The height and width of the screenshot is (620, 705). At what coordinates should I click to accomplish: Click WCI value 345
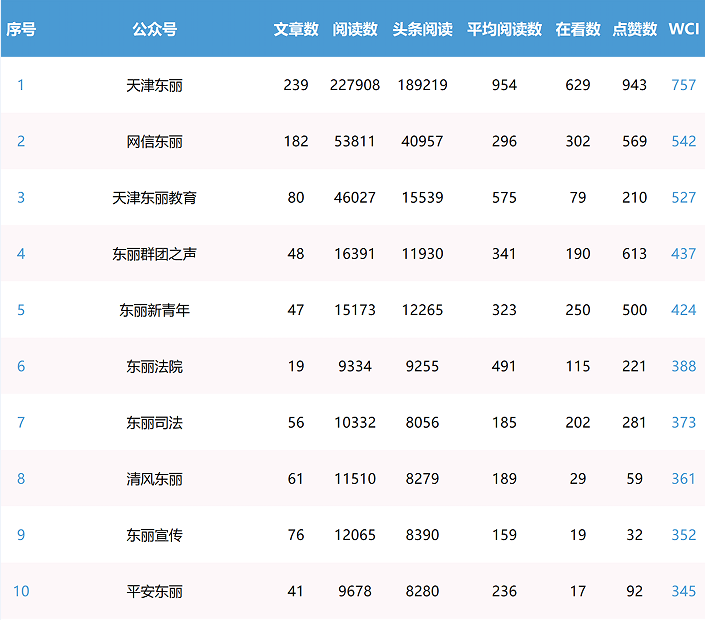pos(684,591)
